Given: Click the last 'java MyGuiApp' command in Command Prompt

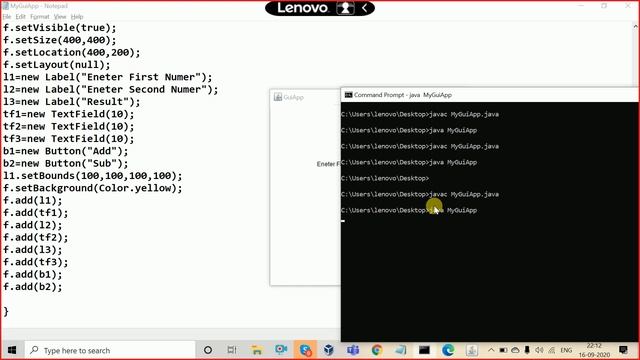Looking at the screenshot, I should point(453,210).
